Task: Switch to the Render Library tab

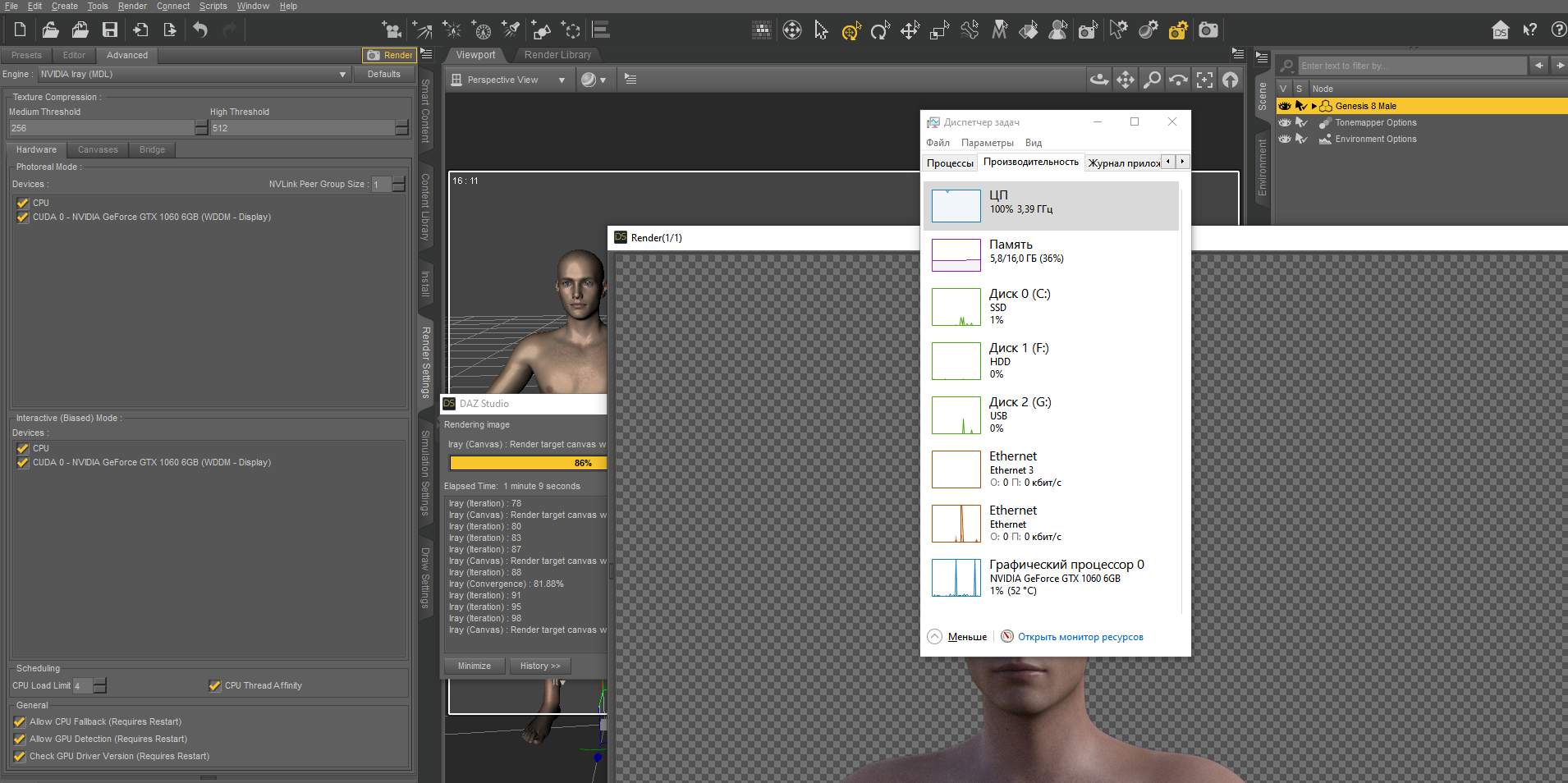Action: point(557,55)
